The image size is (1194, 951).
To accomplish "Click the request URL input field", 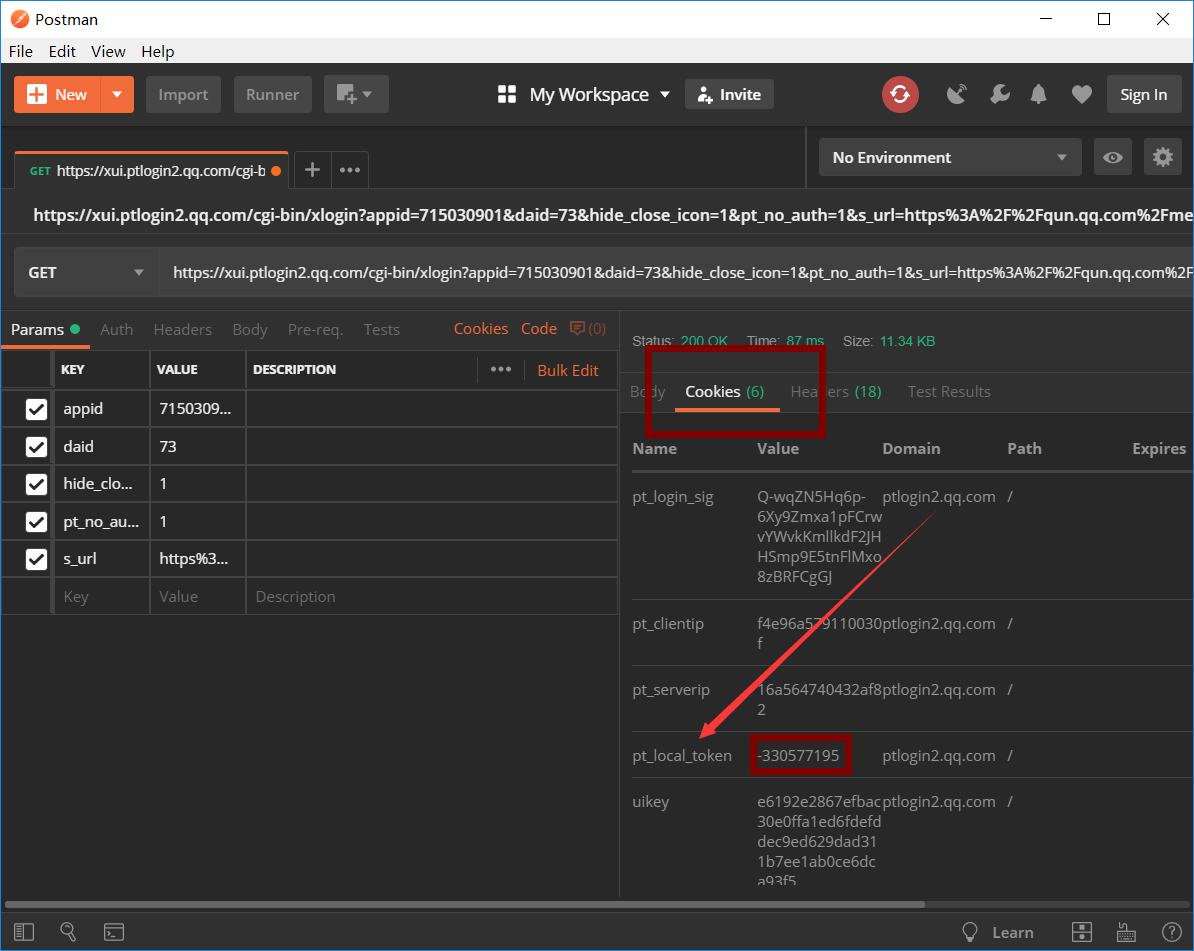I will (x=675, y=273).
